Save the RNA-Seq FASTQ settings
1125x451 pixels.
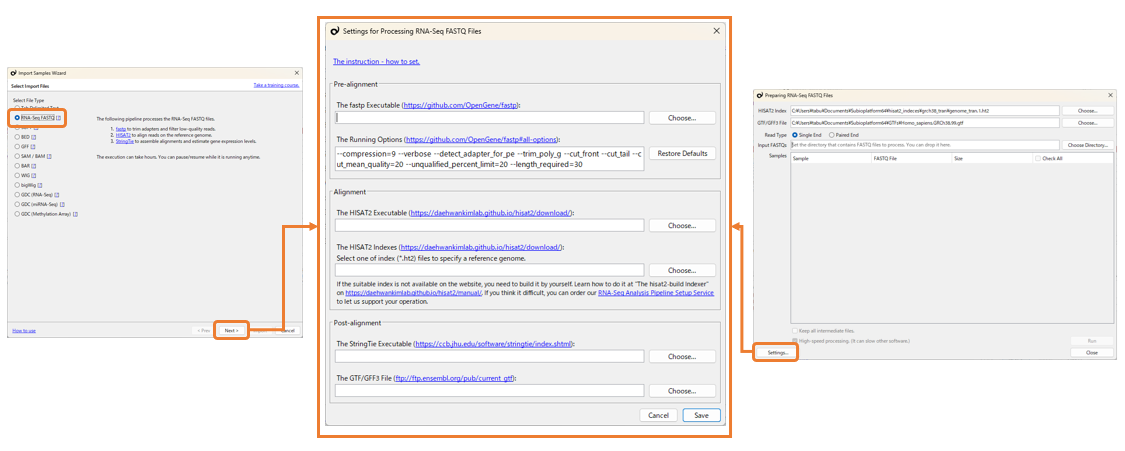point(702,415)
